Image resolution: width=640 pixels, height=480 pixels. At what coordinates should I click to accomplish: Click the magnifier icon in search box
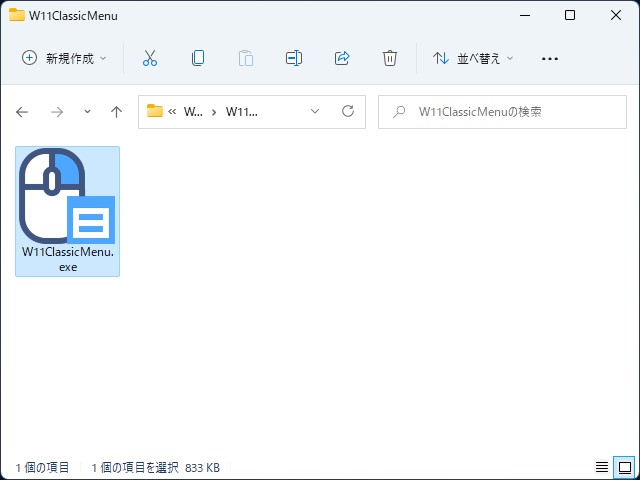click(399, 112)
